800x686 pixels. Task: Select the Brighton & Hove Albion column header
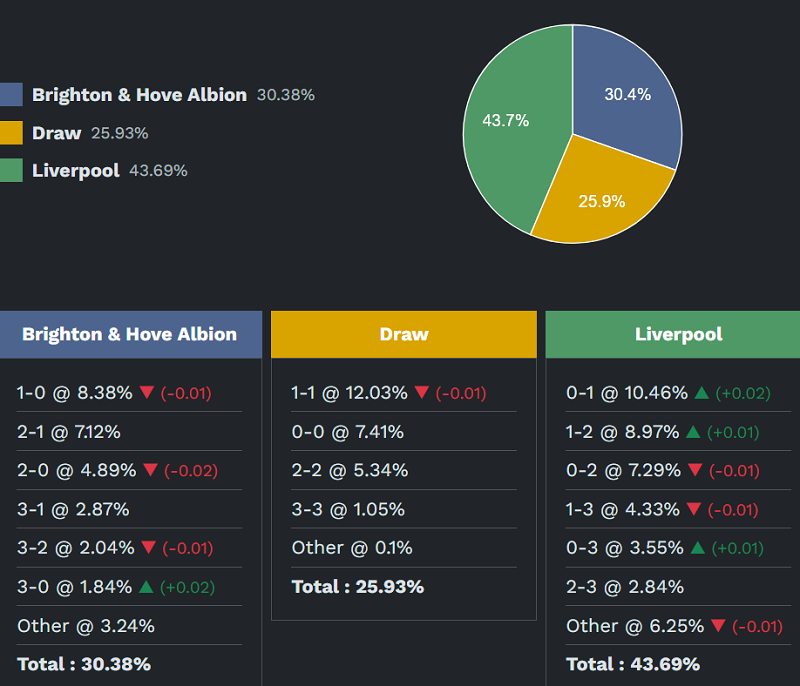pos(130,334)
